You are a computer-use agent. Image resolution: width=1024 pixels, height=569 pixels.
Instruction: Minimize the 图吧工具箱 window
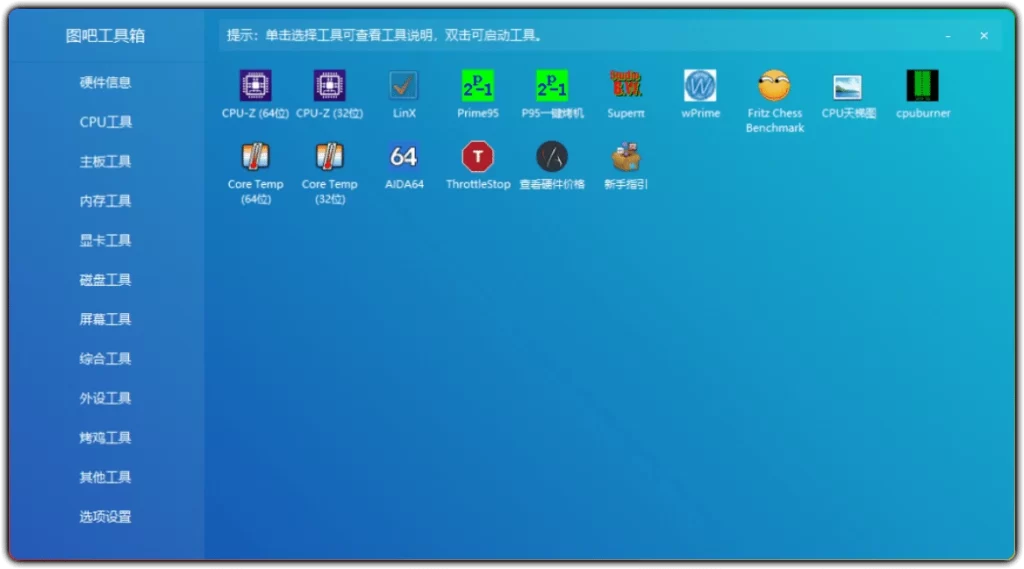click(x=948, y=36)
